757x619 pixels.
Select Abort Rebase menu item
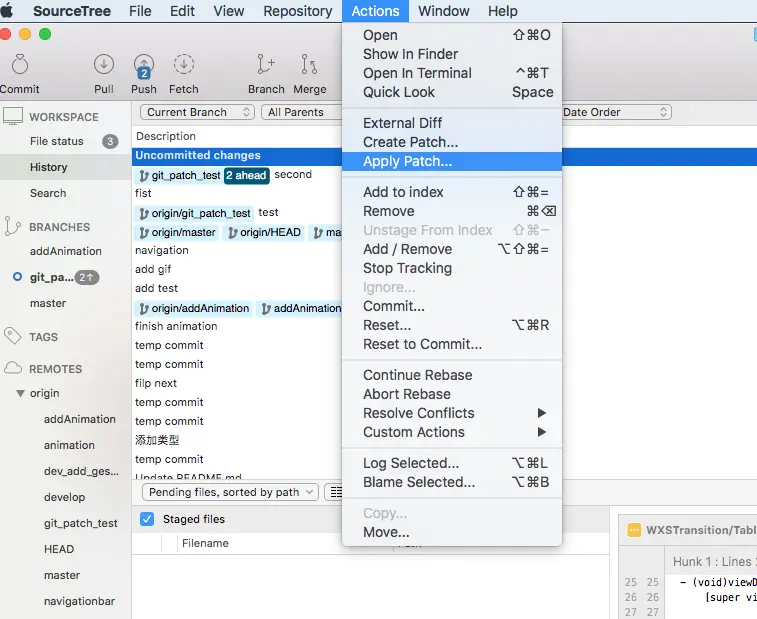pyautogui.click(x=452, y=394)
